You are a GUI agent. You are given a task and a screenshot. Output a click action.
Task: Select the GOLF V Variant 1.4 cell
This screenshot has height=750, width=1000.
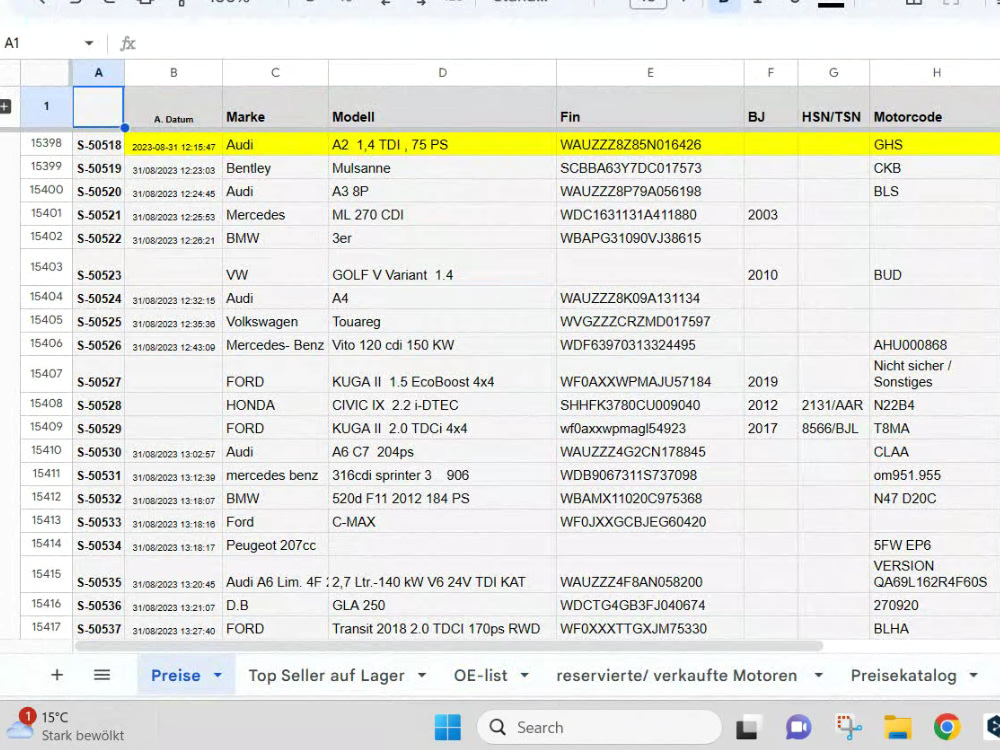click(x=443, y=268)
